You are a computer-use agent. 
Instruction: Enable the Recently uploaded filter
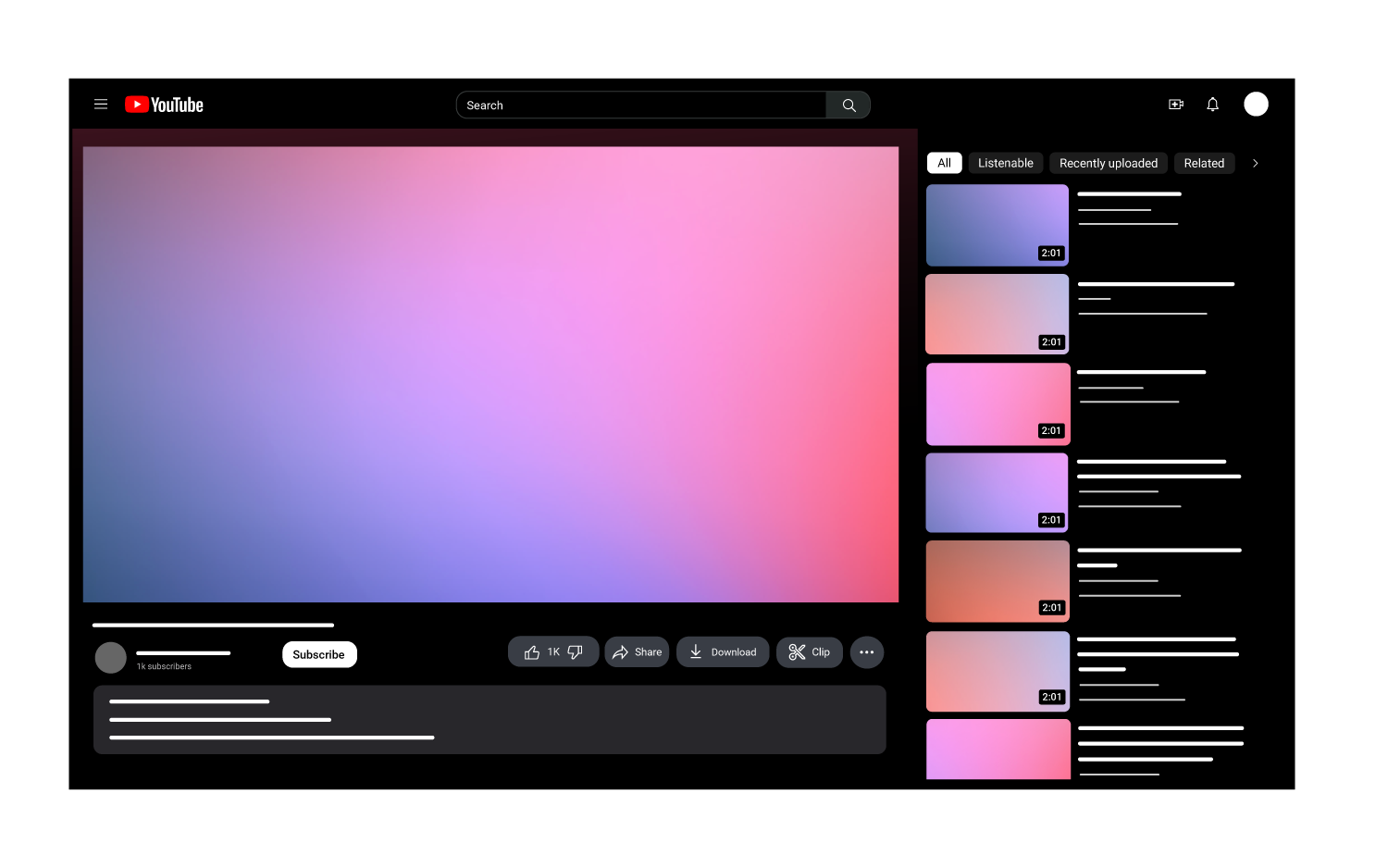(x=1108, y=163)
